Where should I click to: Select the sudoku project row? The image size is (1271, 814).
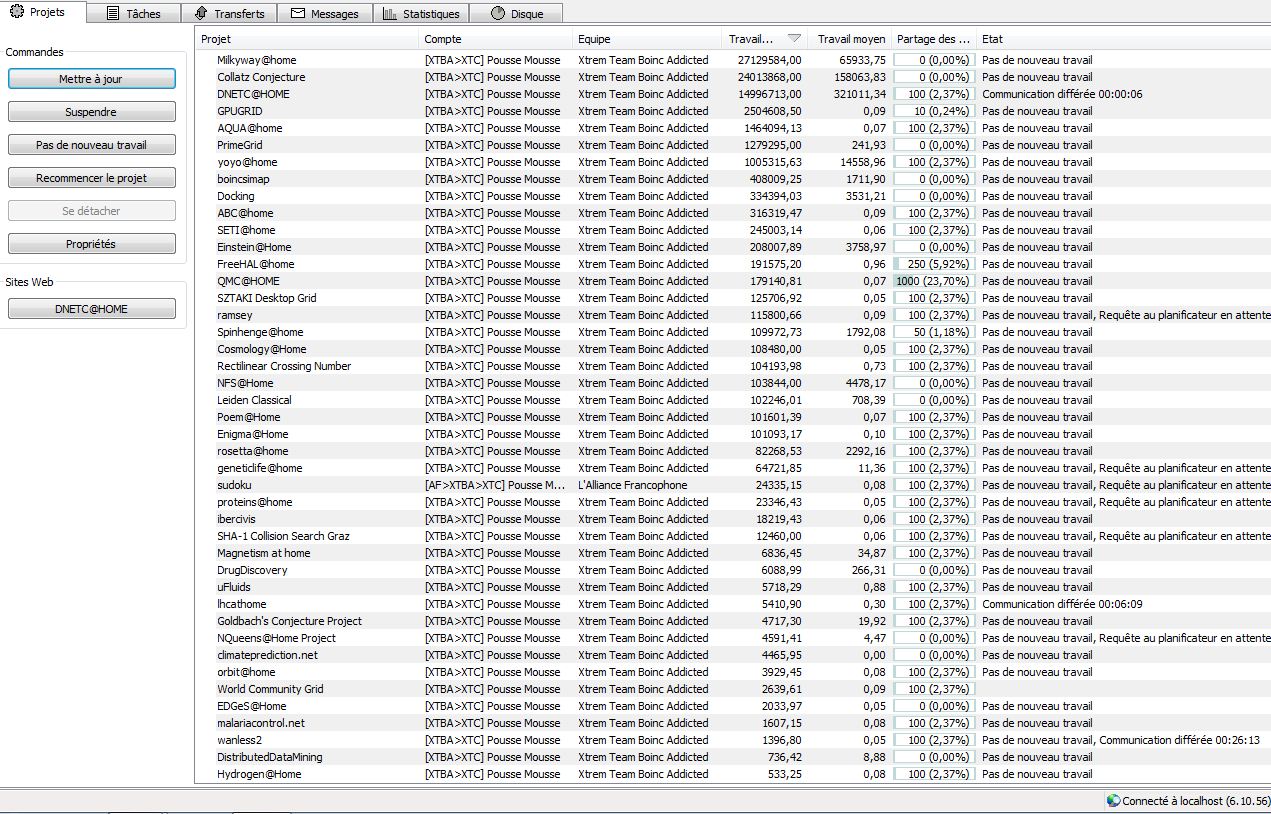point(733,485)
